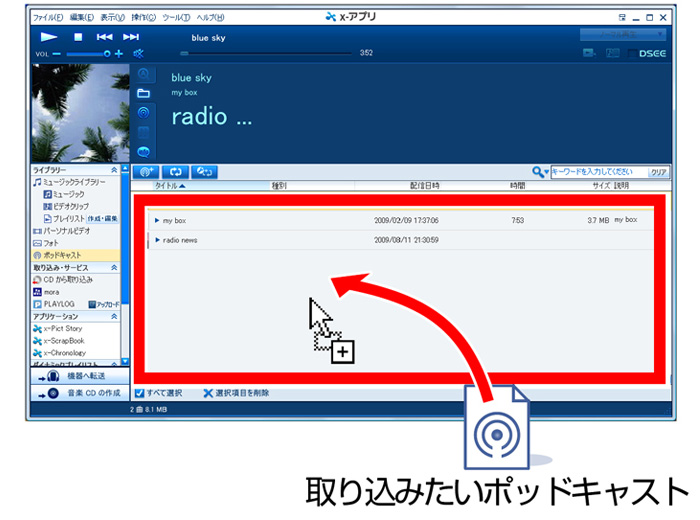Collapse the ライブラリー section
This screenshot has height=520, width=700.
tap(113, 171)
